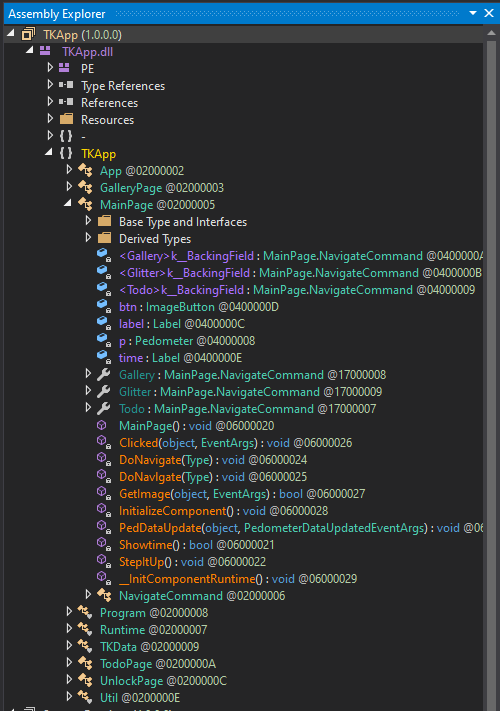500x711 pixels.
Task: Click the TKApp.dll module icon
Action: (x=45, y=51)
